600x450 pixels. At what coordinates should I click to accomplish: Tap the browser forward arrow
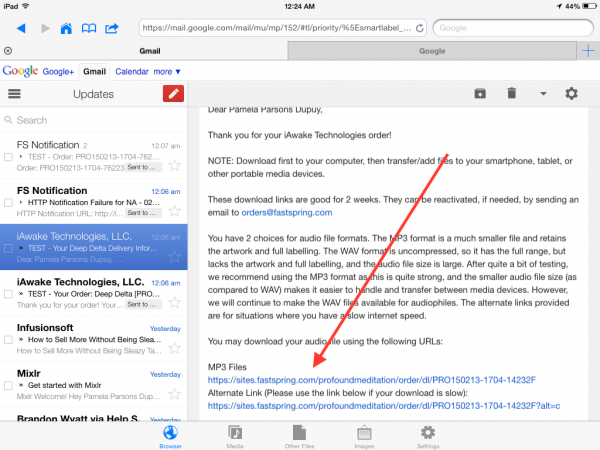(x=45, y=28)
